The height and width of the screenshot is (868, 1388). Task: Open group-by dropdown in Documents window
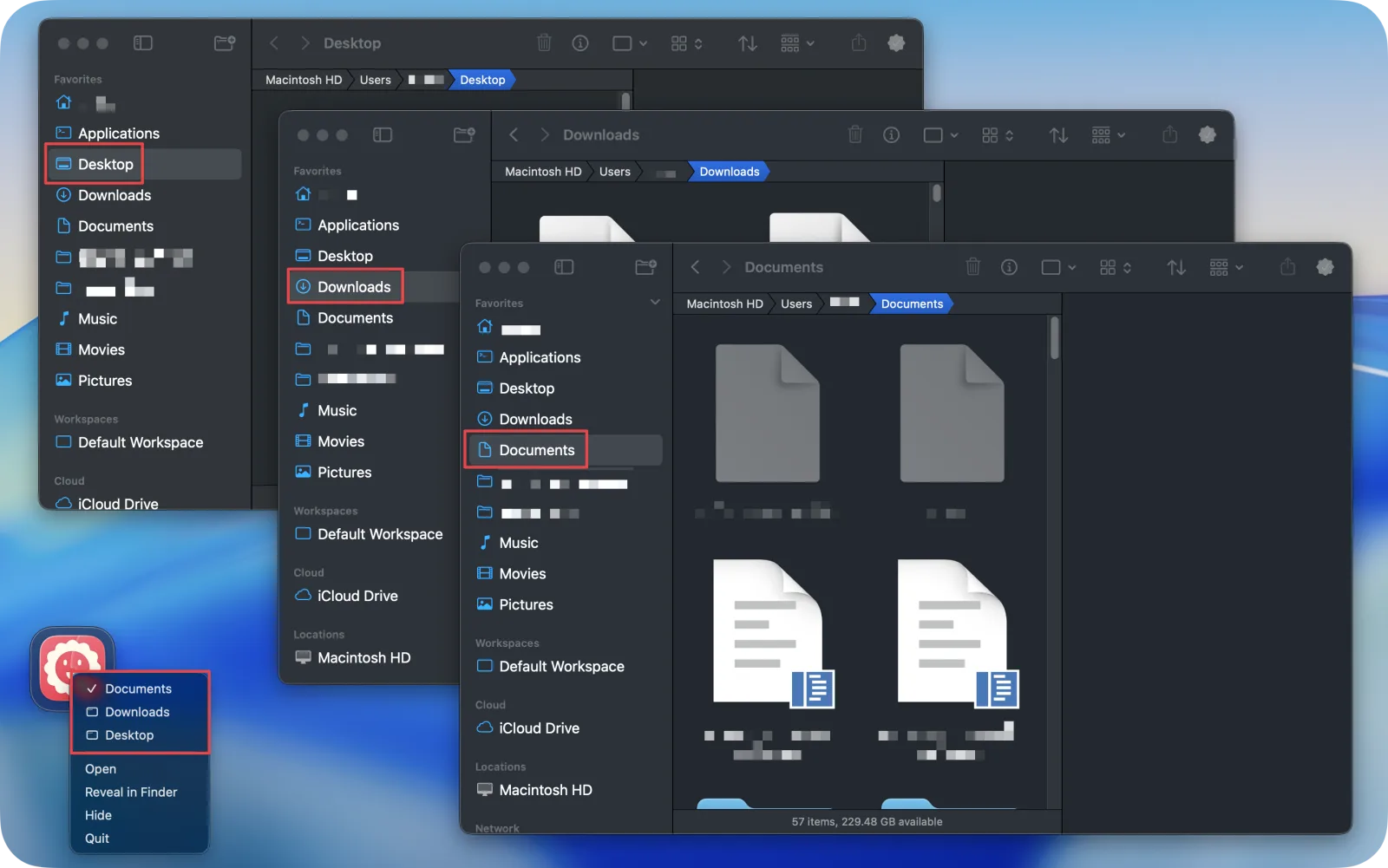pos(1227,267)
